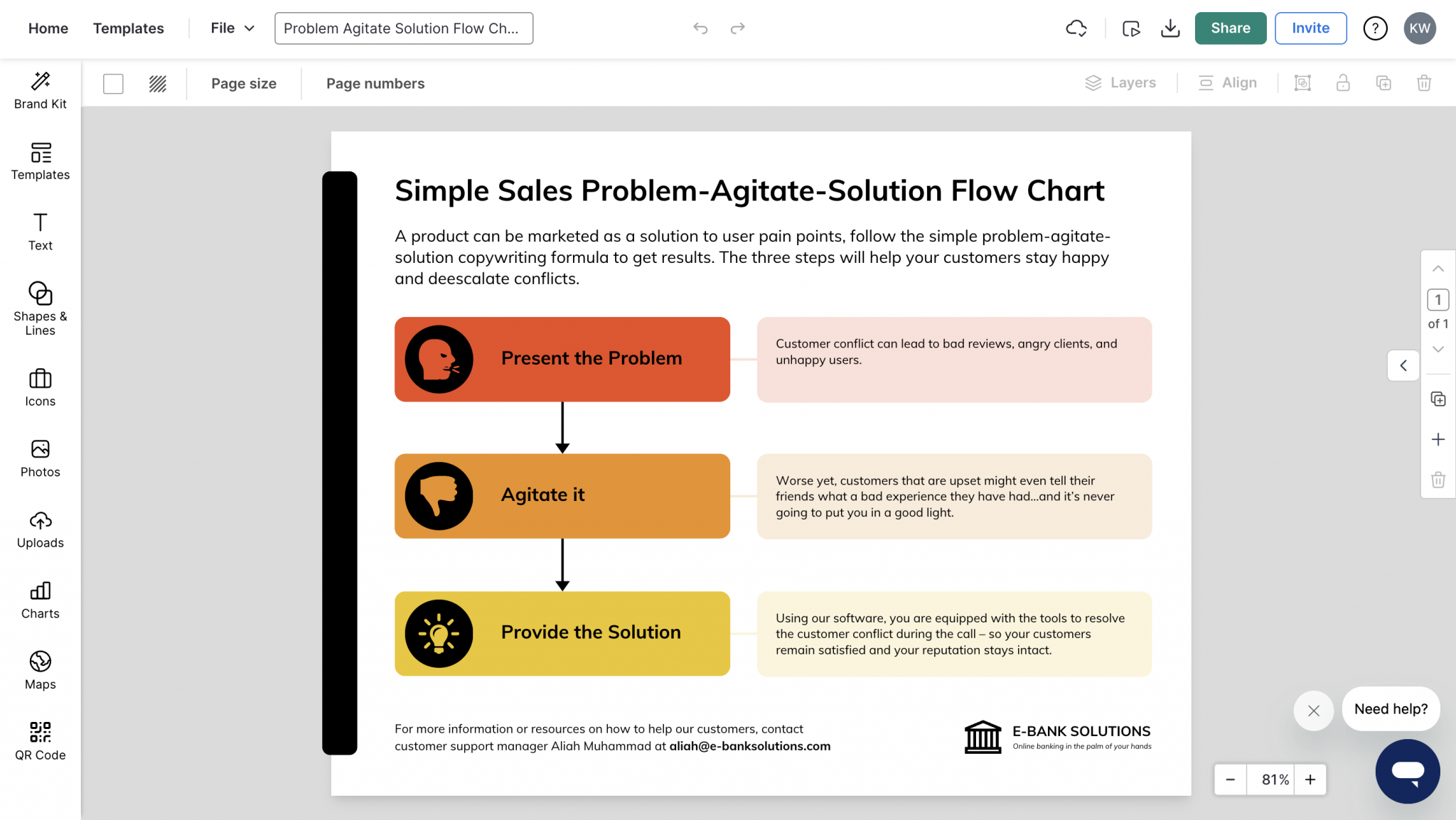Open the File menu
Screen dimensions: 1456x820
(230, 28)
